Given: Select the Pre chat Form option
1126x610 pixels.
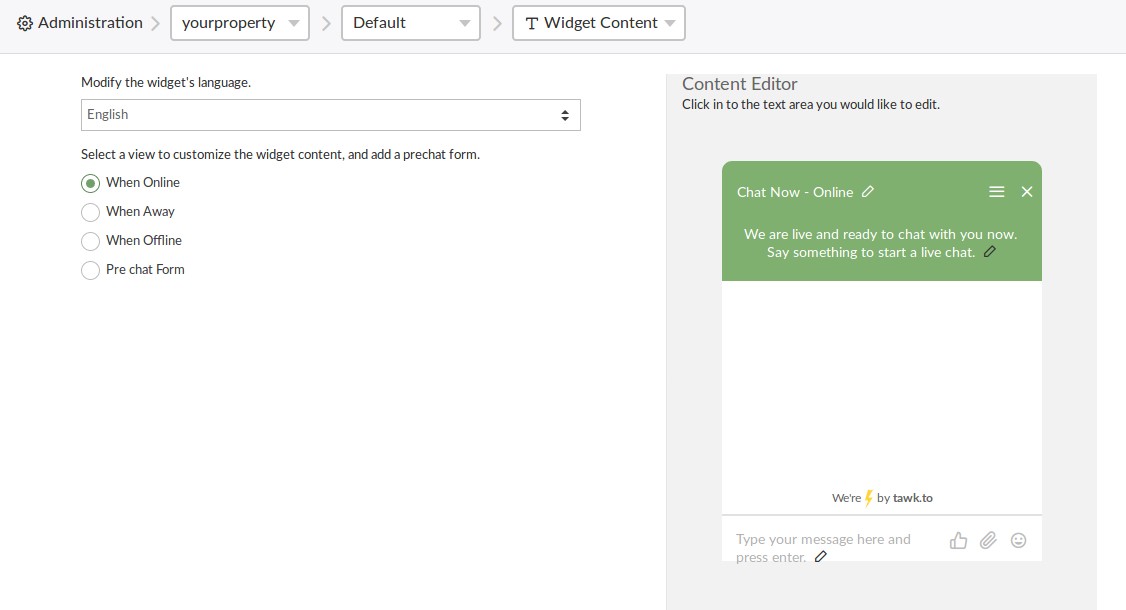Looking at the screenshot, I should point(90,270).
